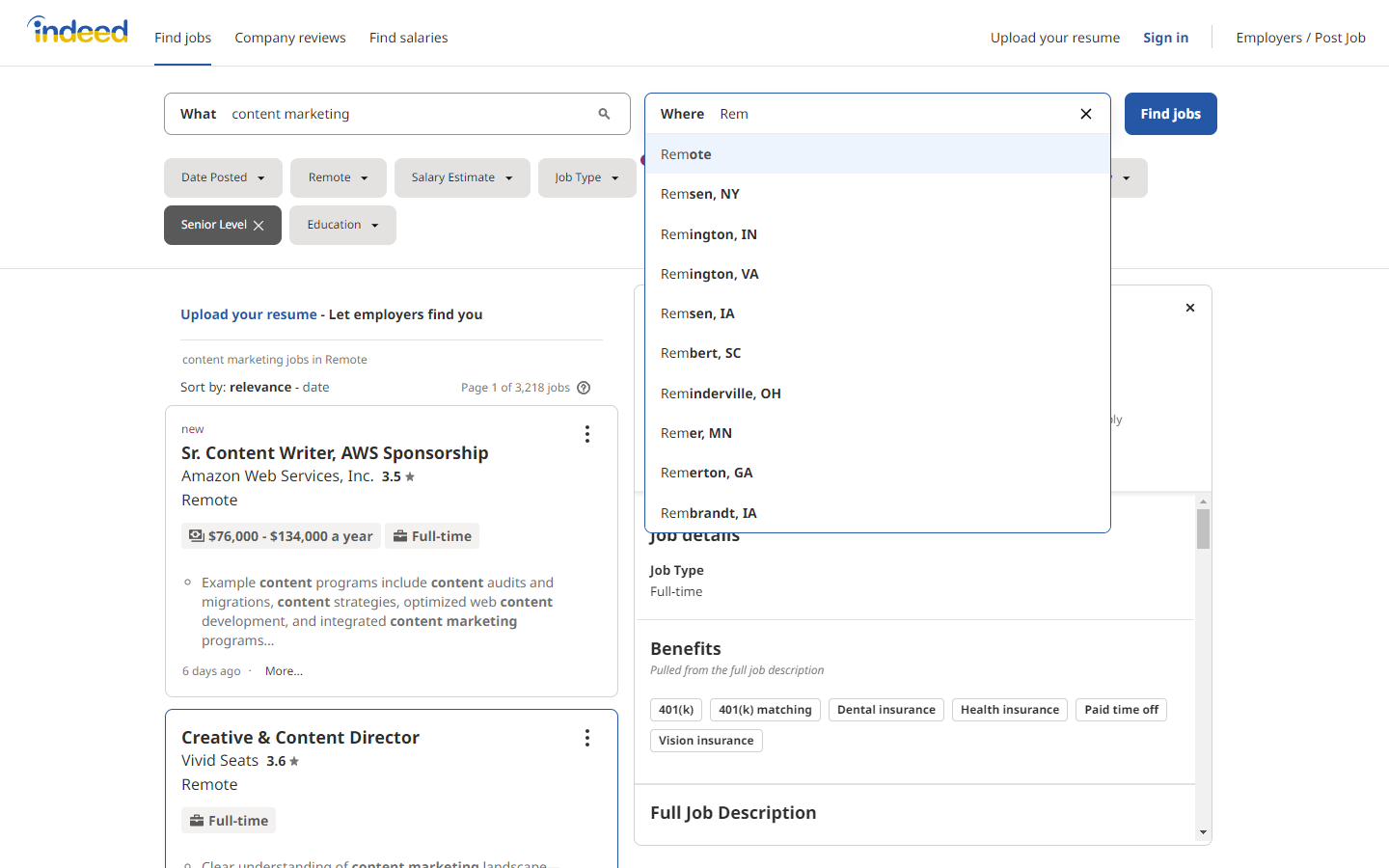1389x868 pixels.
Task: Open Find salaries page
Action: pos(409,38)
